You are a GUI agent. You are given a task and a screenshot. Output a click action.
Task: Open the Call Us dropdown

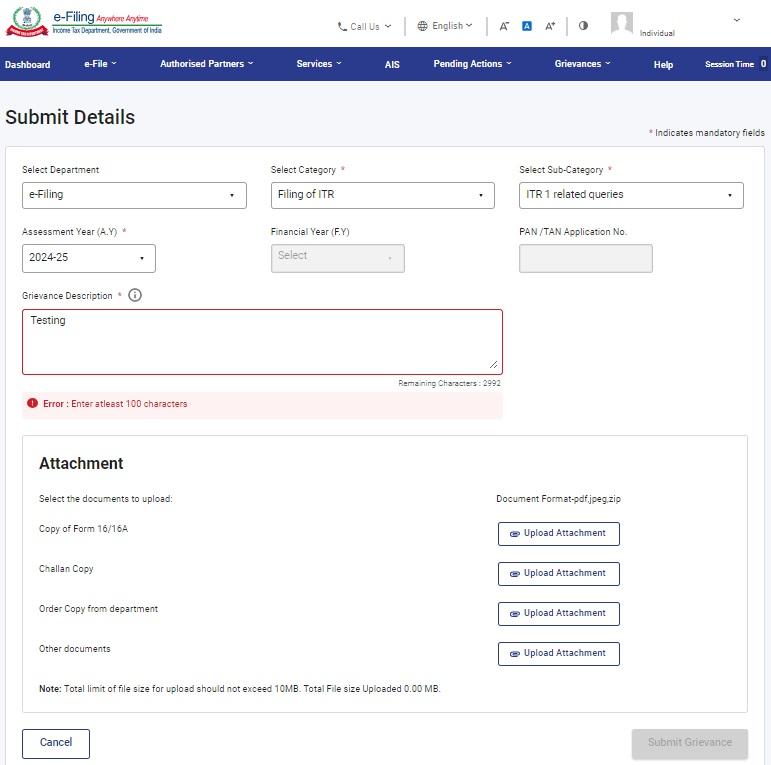point(364,26)
